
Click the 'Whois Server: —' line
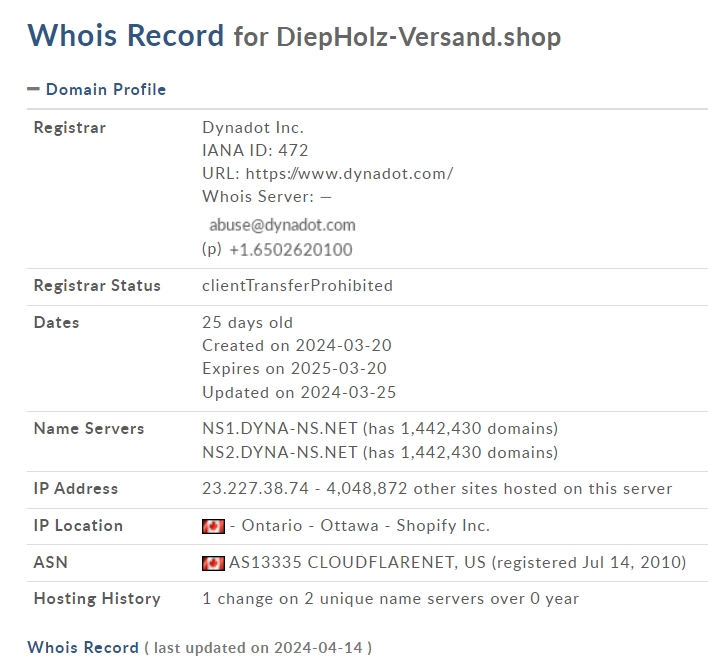click(267, 197)
